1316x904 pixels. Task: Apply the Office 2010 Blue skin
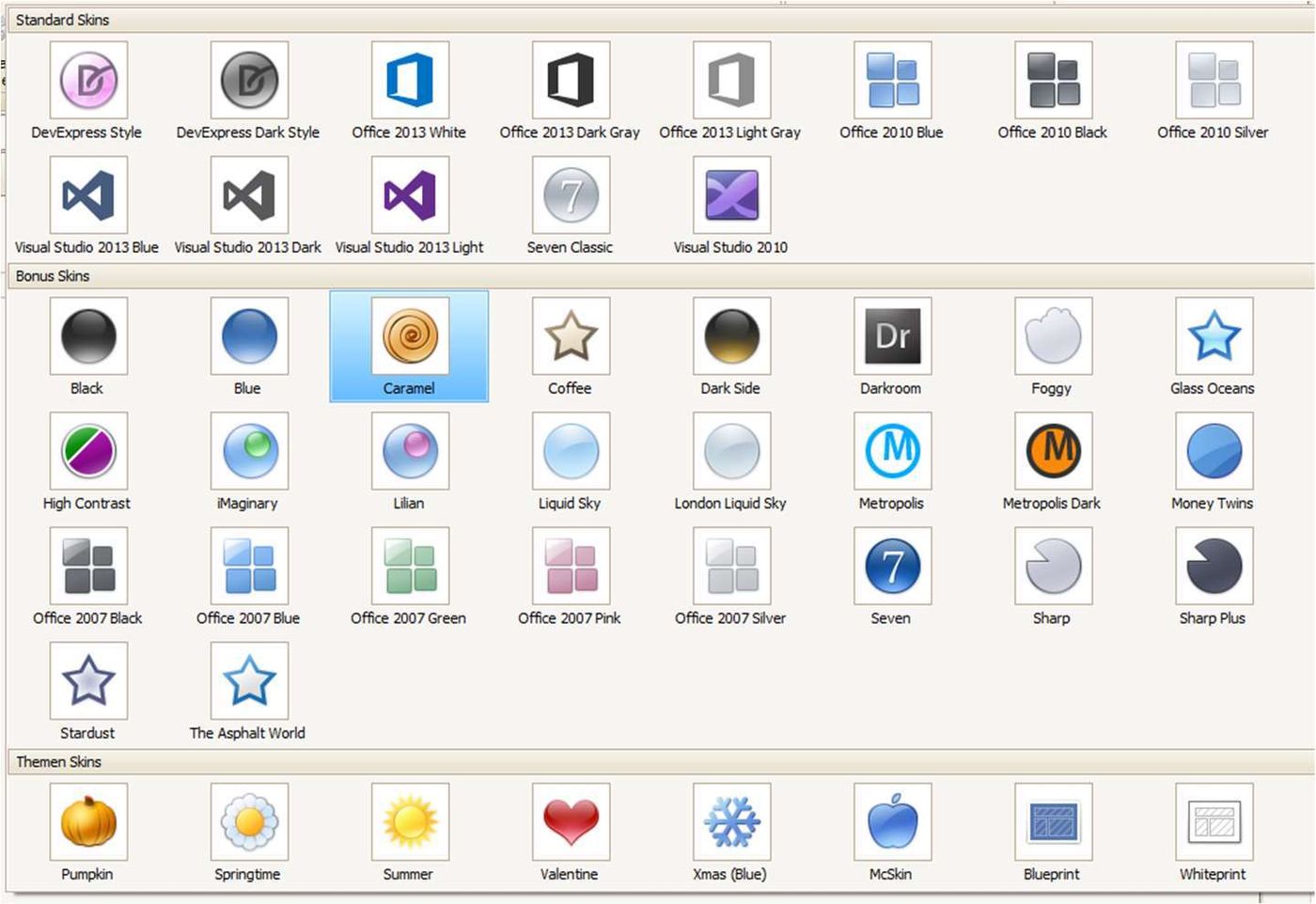[x=892, y=80]
